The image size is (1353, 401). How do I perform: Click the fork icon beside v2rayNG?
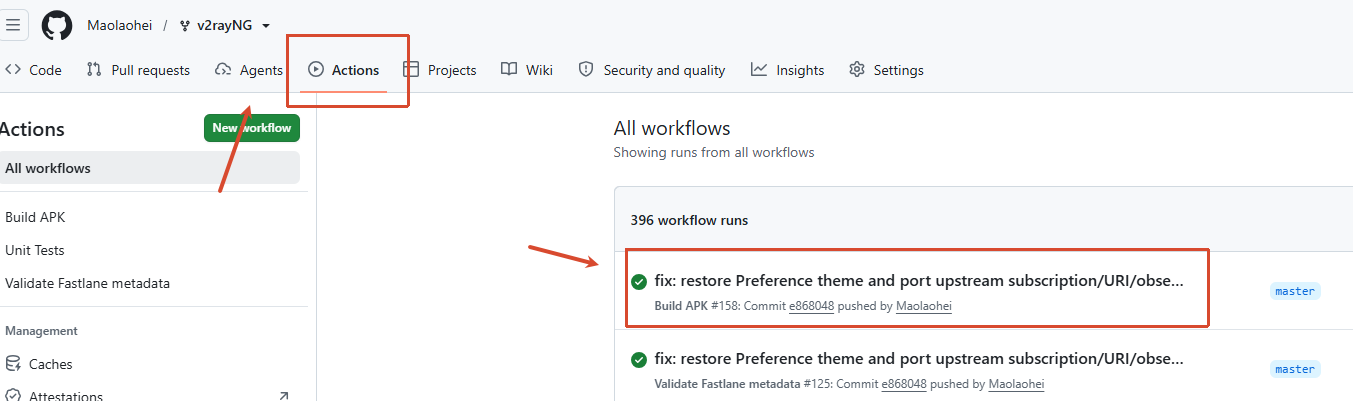point(185,26)
